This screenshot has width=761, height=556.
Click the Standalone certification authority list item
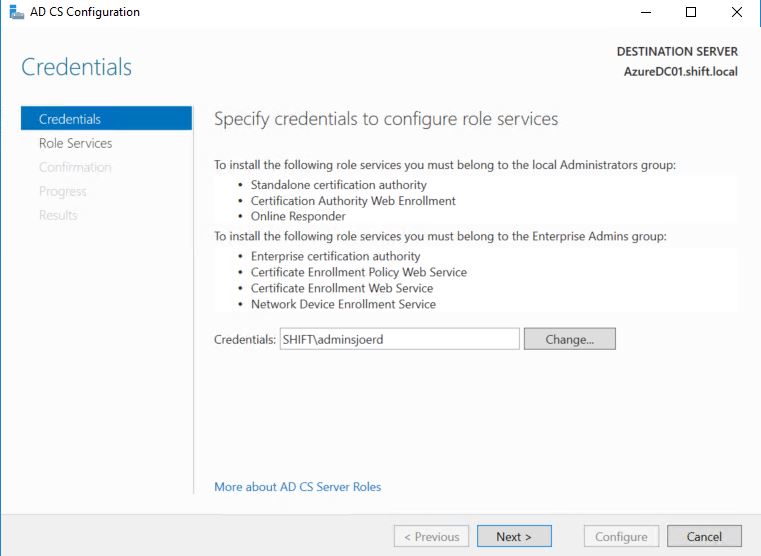tap(338, 185)
